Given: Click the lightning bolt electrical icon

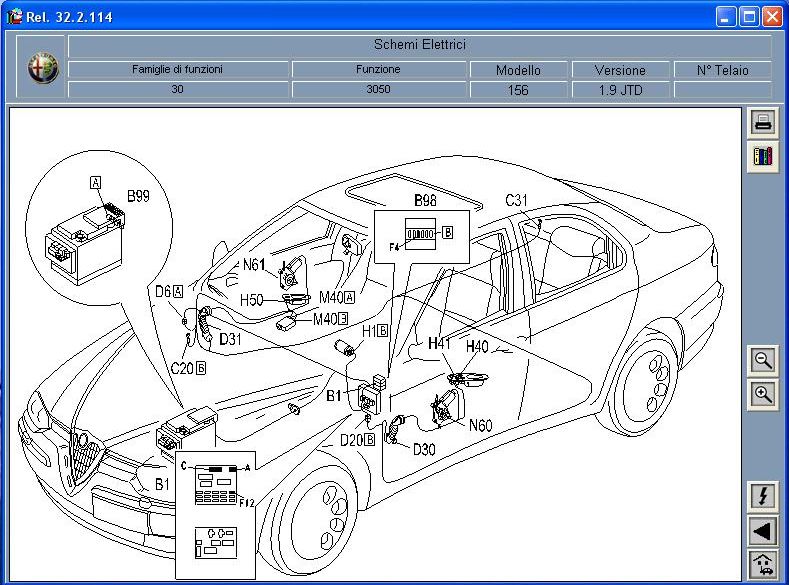Looking at the screenshot, I should point(763,496).
